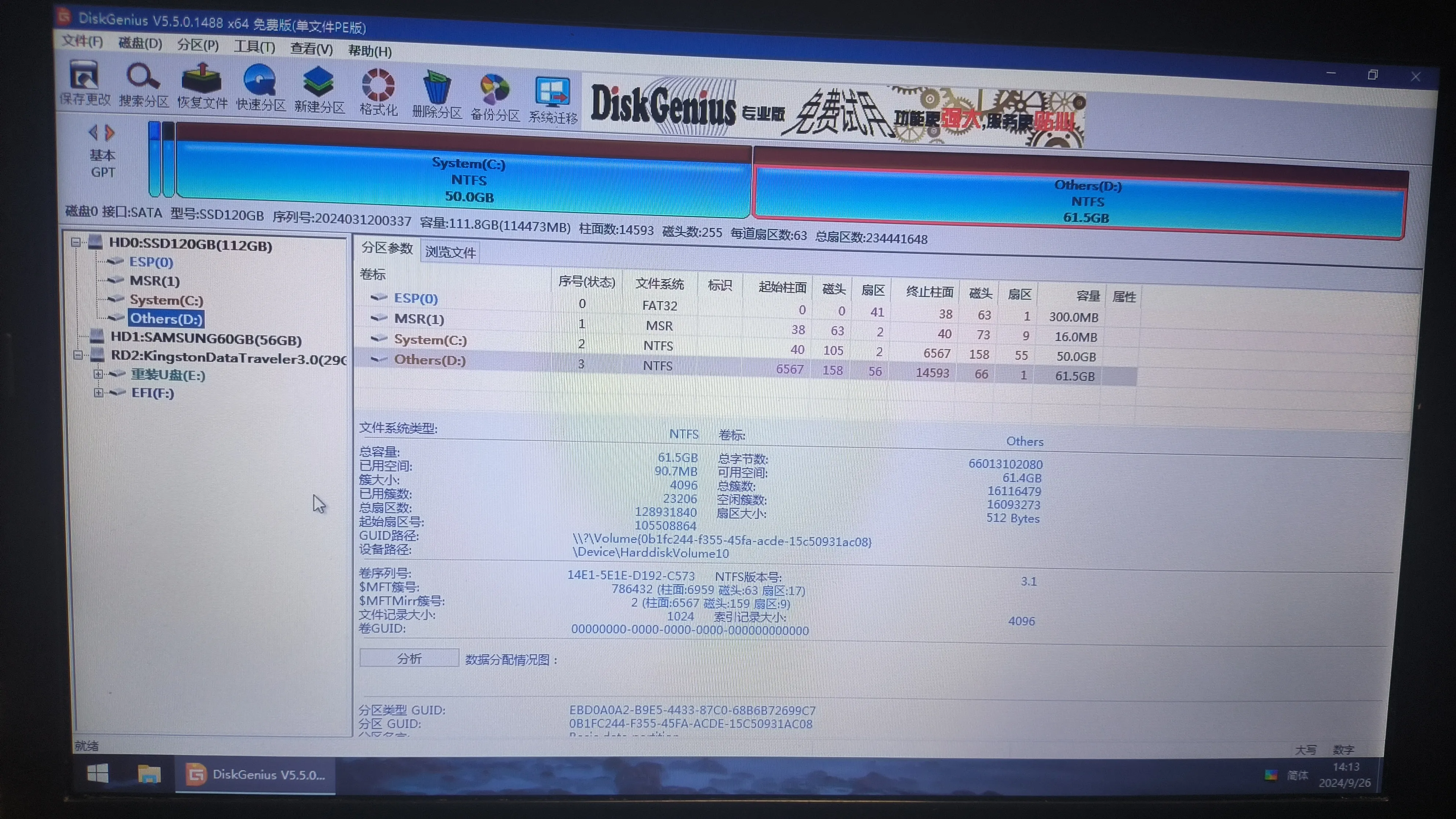Image resolution: width=1456 pixels, height=819 pixels.
Task: Collapse the HD0:SSD120GB tree node
Action: coord(76,243)
